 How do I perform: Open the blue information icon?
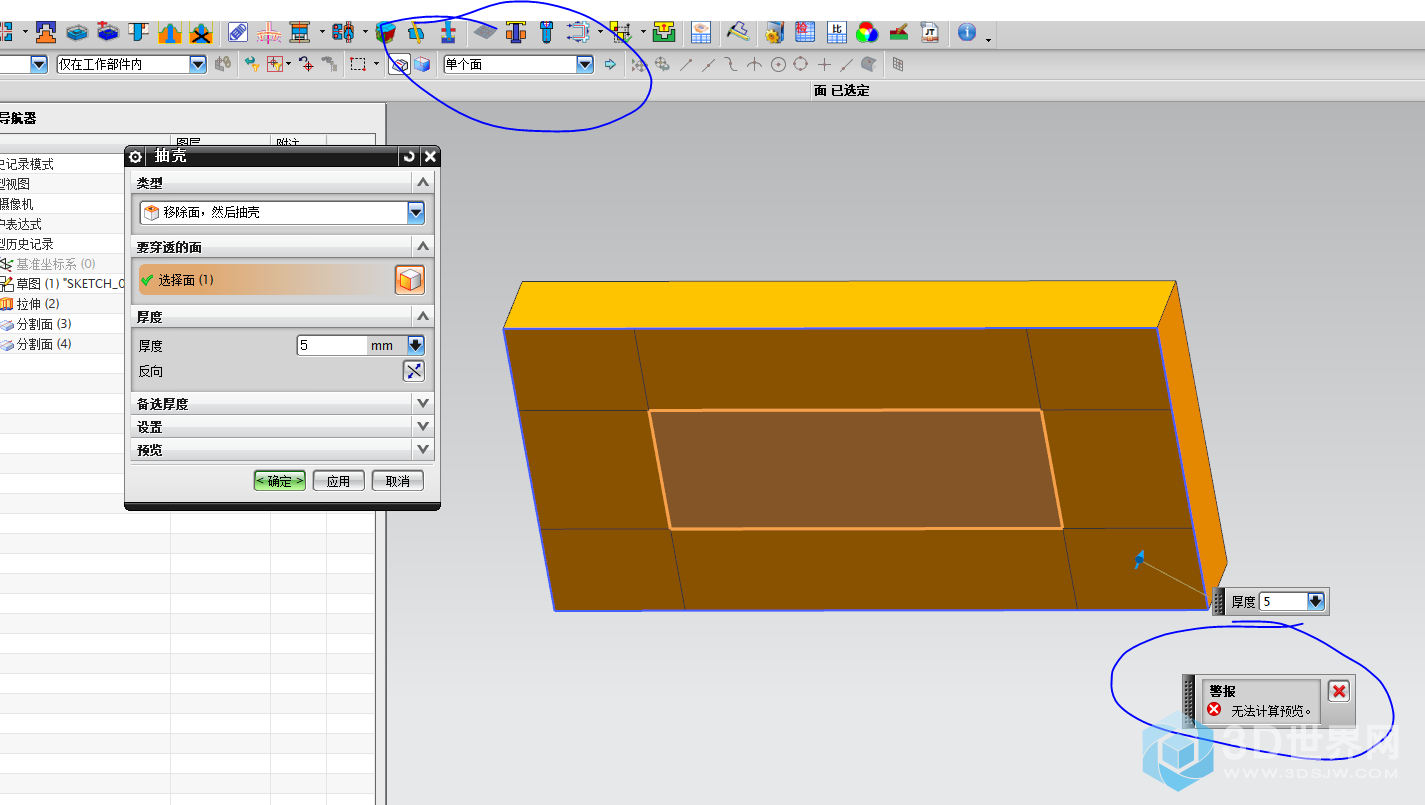click(966, 32)
